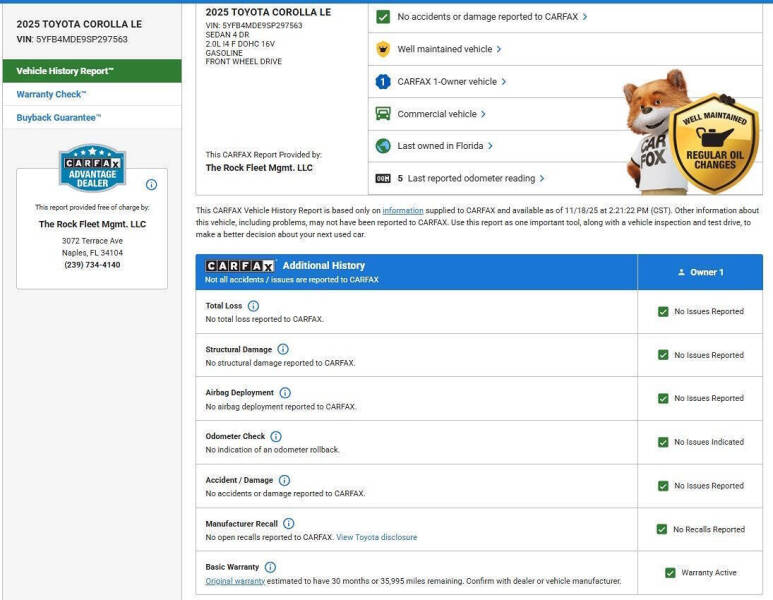Click the info icon beside Accident / Damage
773x600 pixels.
tap(284, 480)
